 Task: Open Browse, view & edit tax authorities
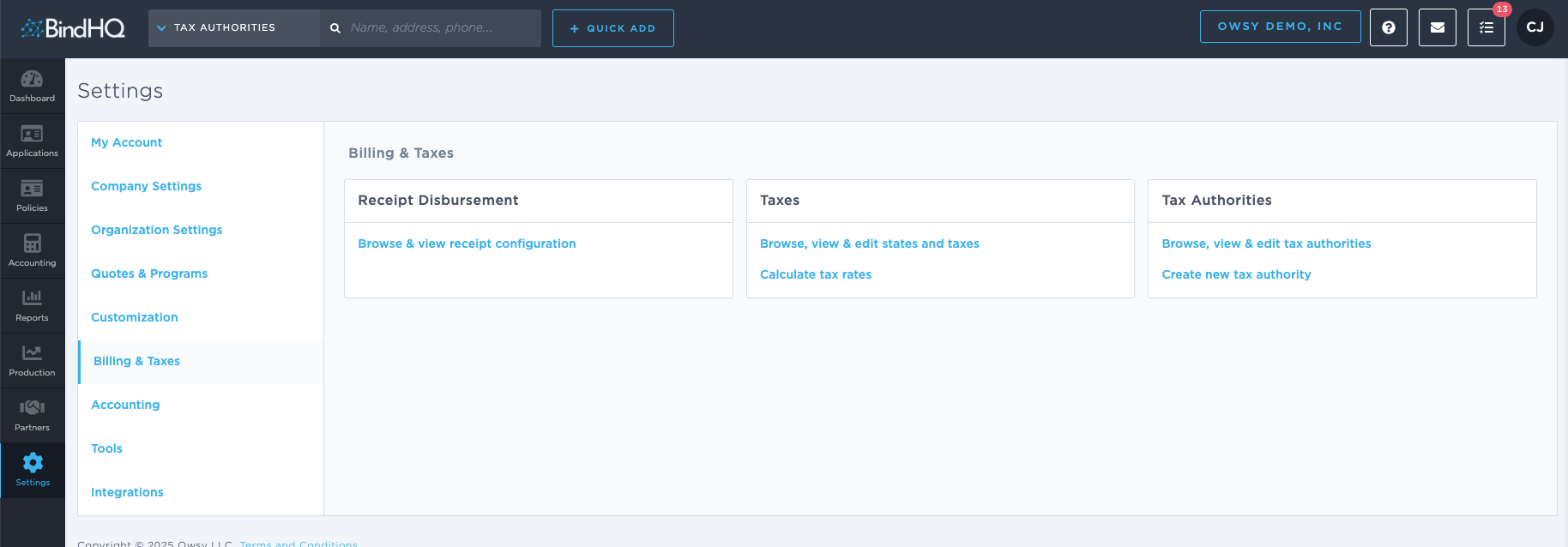tap(1266, 243)
